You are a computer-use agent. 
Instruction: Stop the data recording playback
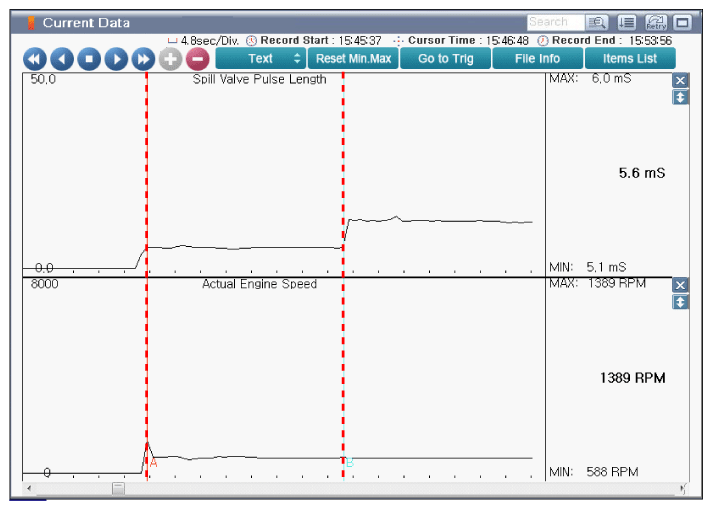click(x=89, y=59)
